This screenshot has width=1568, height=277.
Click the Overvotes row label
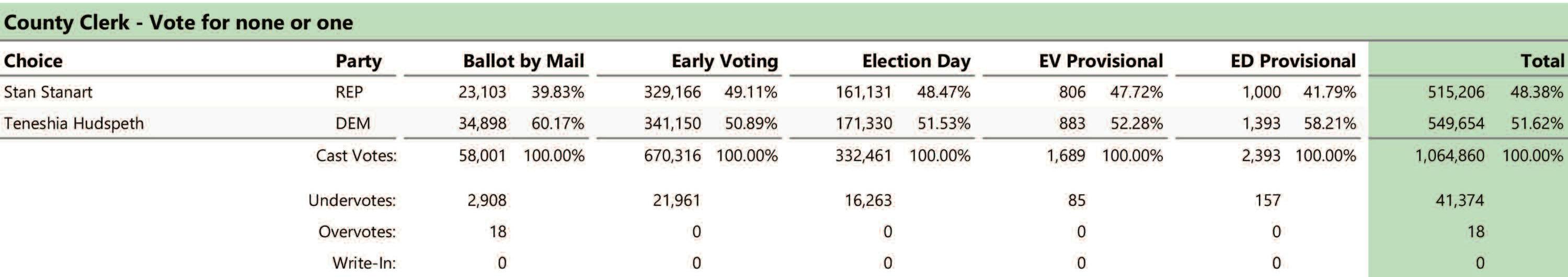(357, 232)
